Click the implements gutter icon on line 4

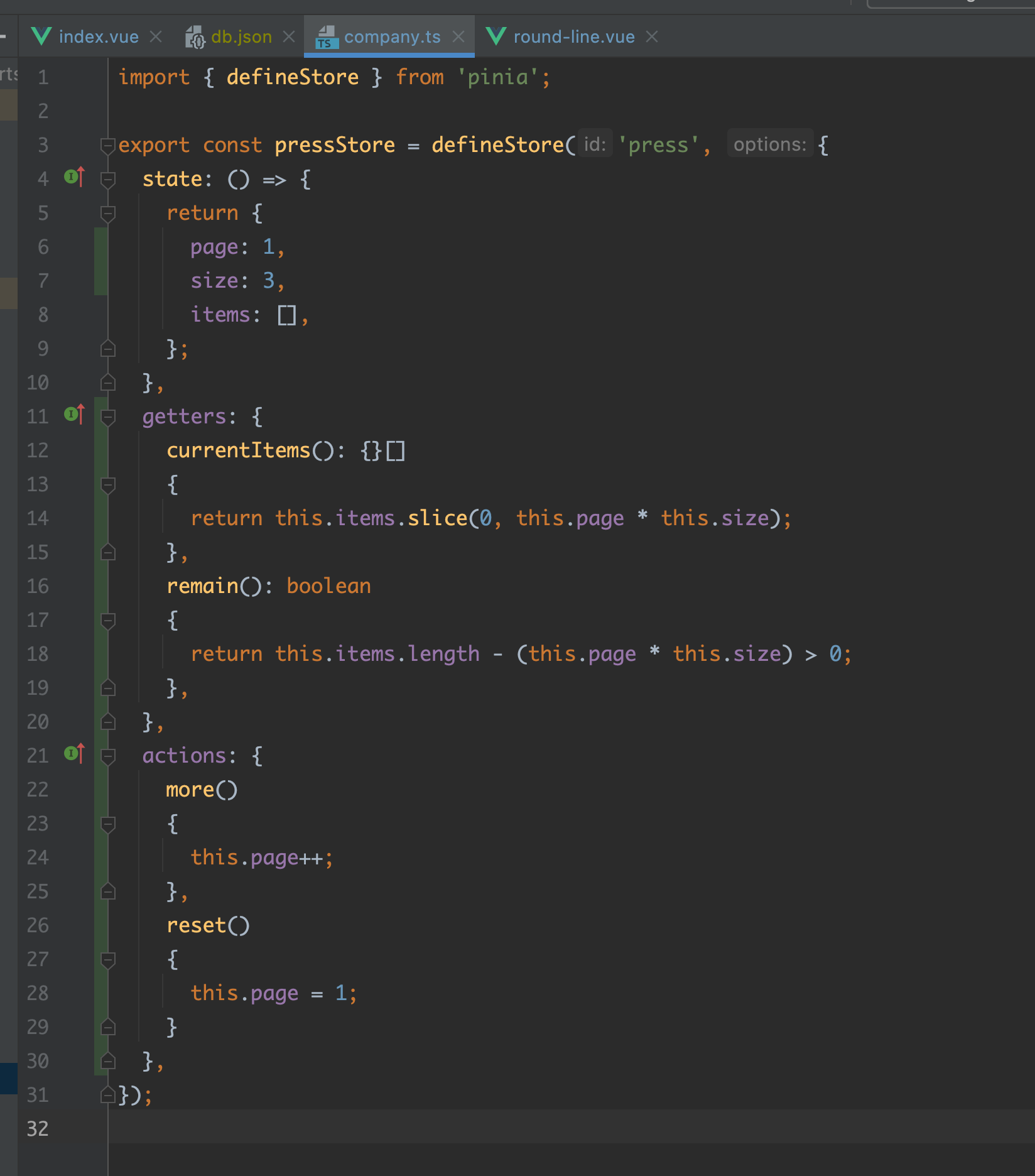pos(74,178)
